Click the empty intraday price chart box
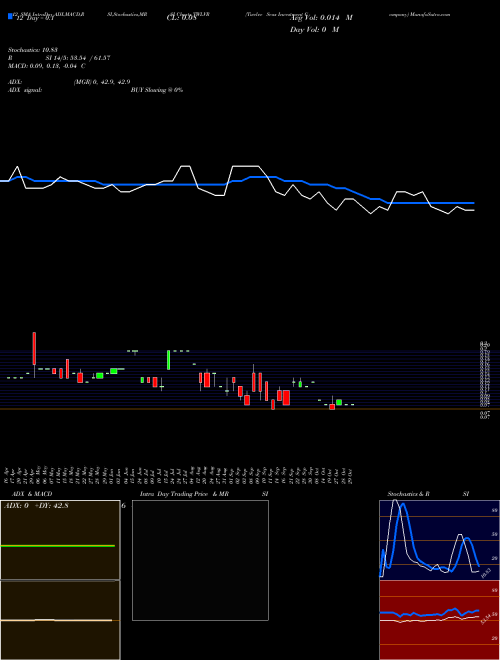This screenshot has width=500, height=660. [x=200, y=560]
